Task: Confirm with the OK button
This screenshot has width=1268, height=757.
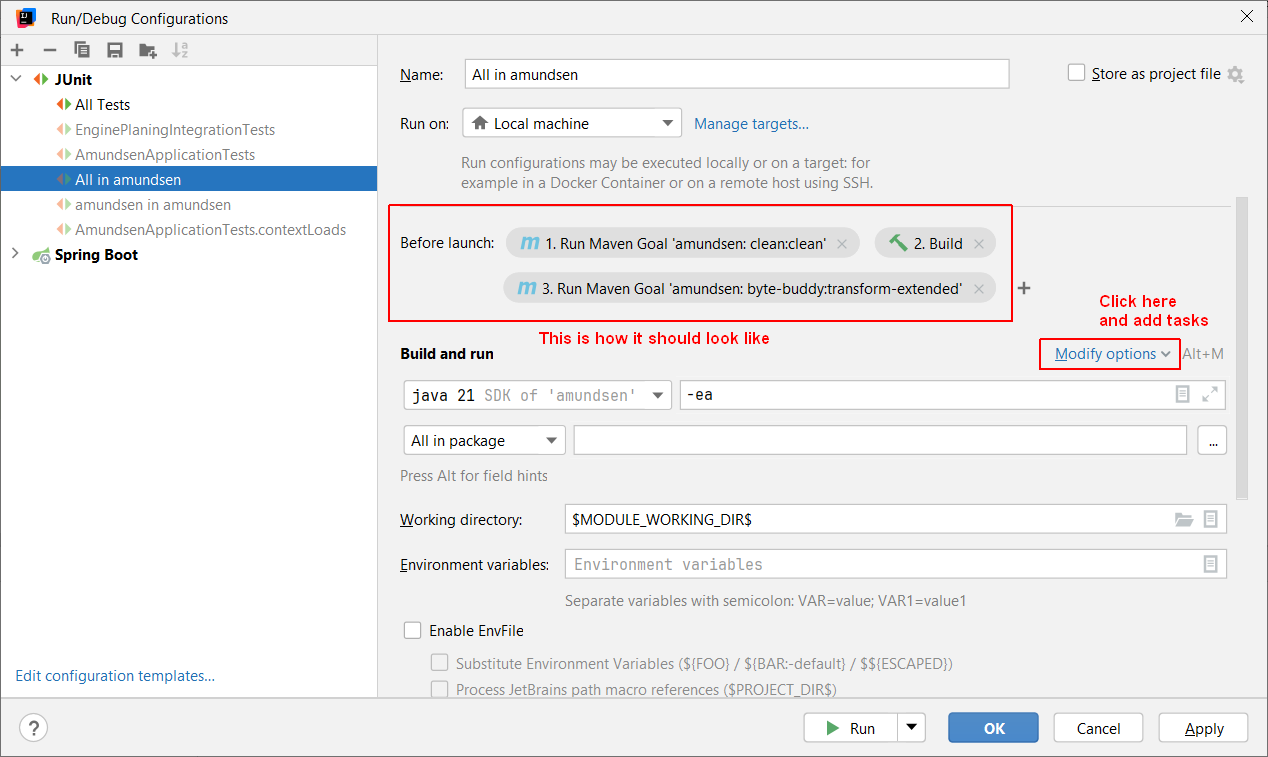Action: click(x=994, y=728)
